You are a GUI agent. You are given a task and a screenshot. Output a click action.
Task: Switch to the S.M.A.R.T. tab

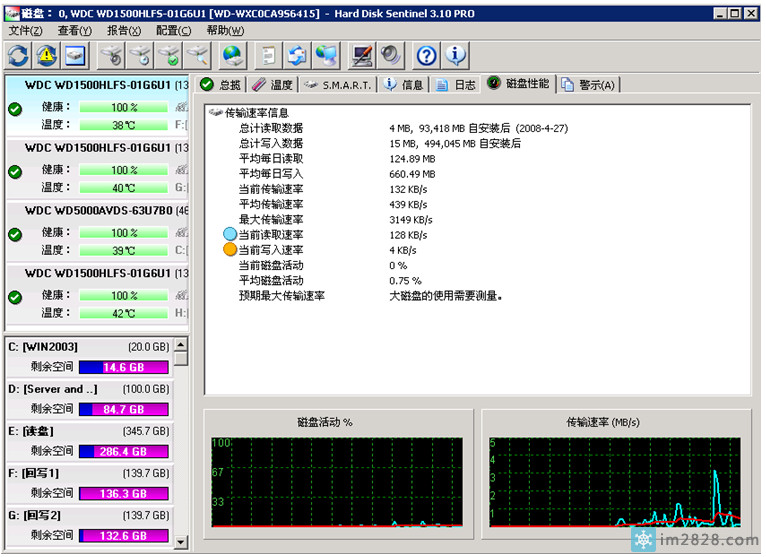coord(338,85)
